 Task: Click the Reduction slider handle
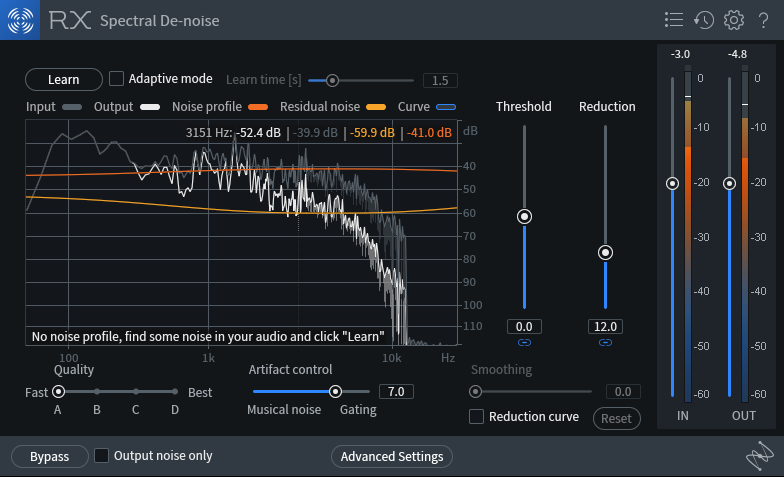coord(605,252)
